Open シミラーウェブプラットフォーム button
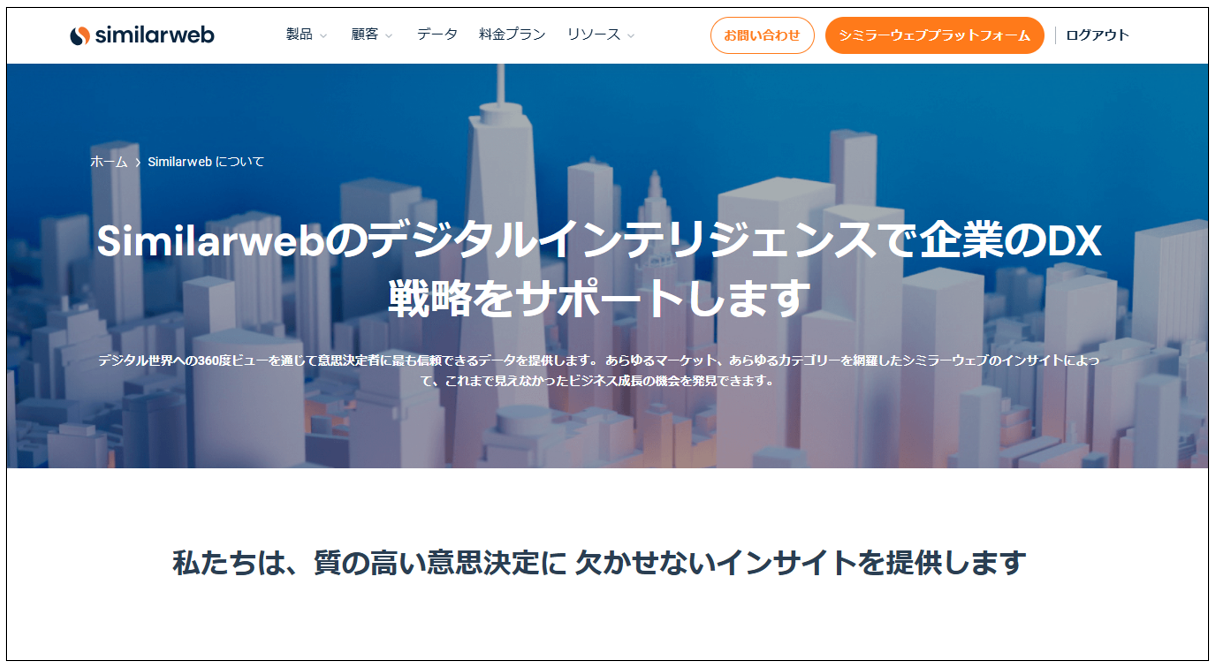Image resolution: width=1215 pixels, height=669 pixels. pos(934,35)
